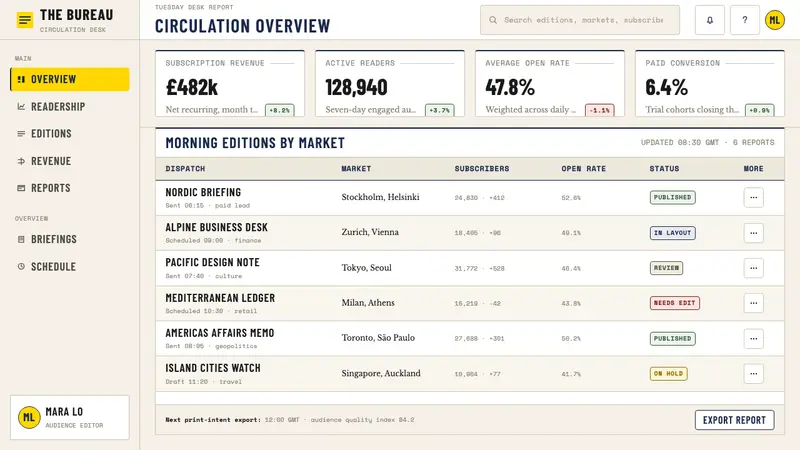Image resolution: width=800 pixels, height=450 pixels.
Task: Click the Schedule clock icon
Action: (21, 266)
